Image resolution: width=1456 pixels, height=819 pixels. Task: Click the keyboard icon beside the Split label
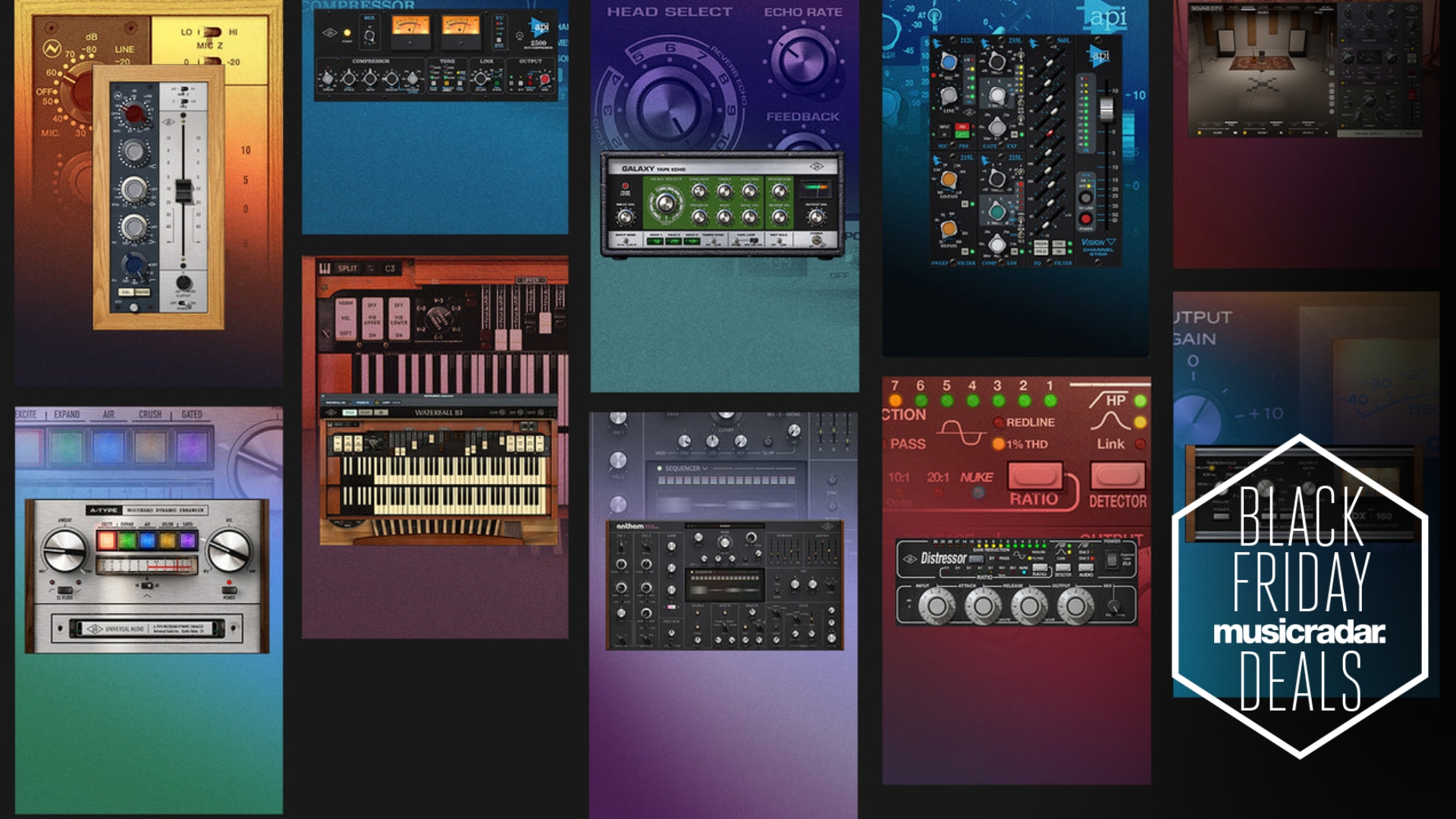point(323,269)
